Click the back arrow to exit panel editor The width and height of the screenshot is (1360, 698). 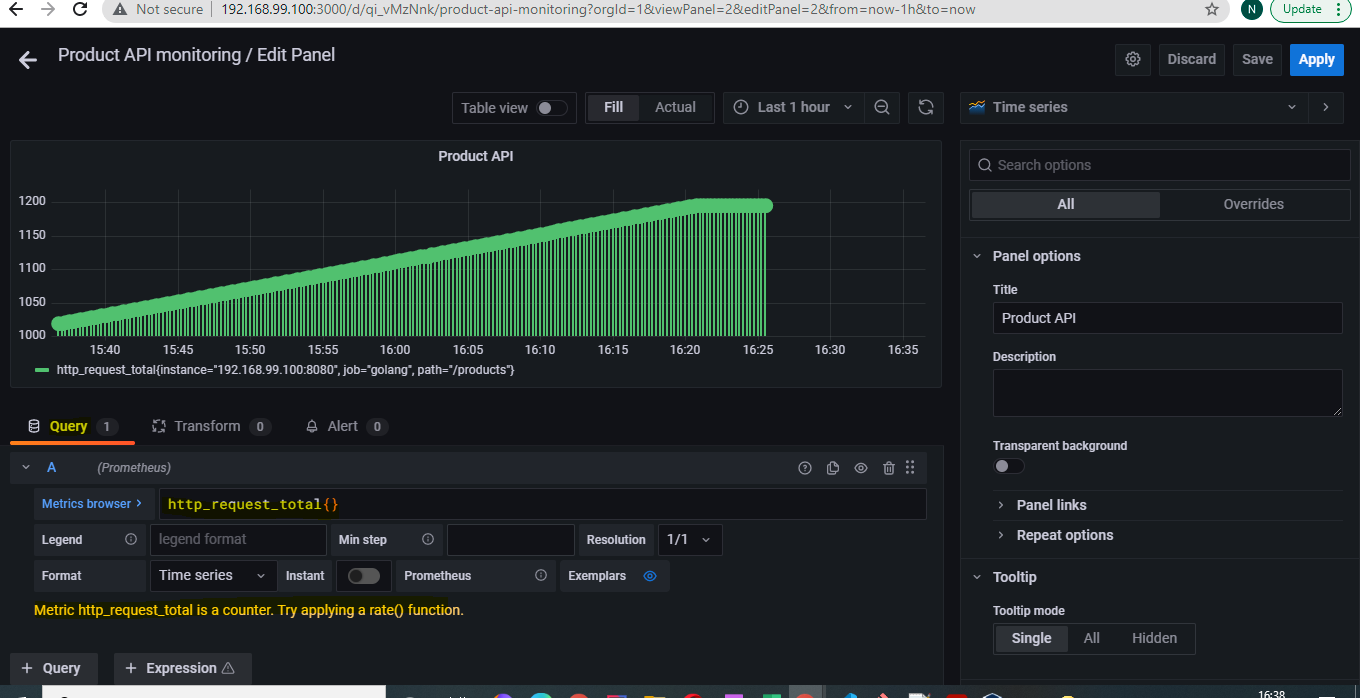pyautogui.click(x=28, y=60)
